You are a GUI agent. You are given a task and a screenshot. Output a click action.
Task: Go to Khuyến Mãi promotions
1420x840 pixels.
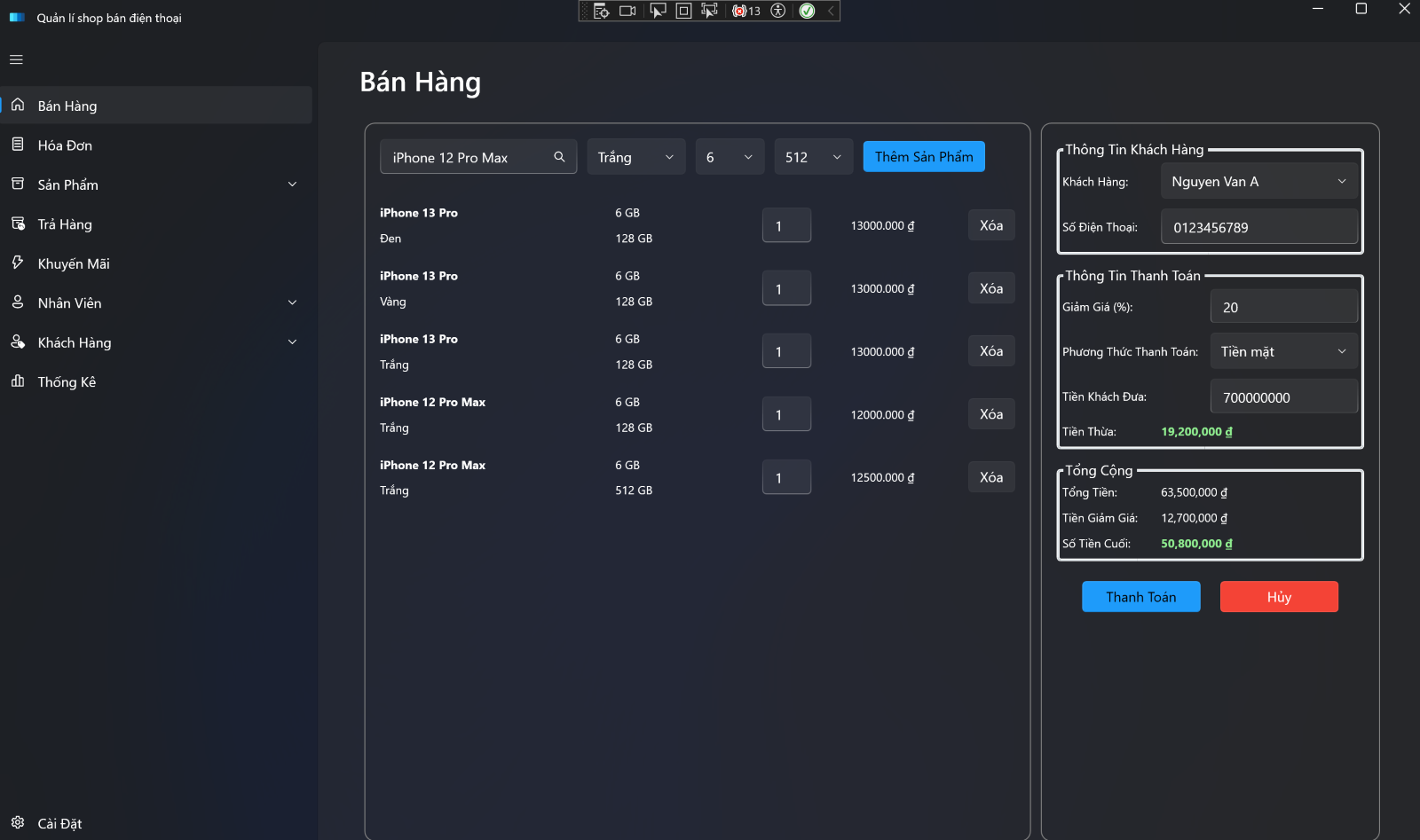tap(74, 263)
